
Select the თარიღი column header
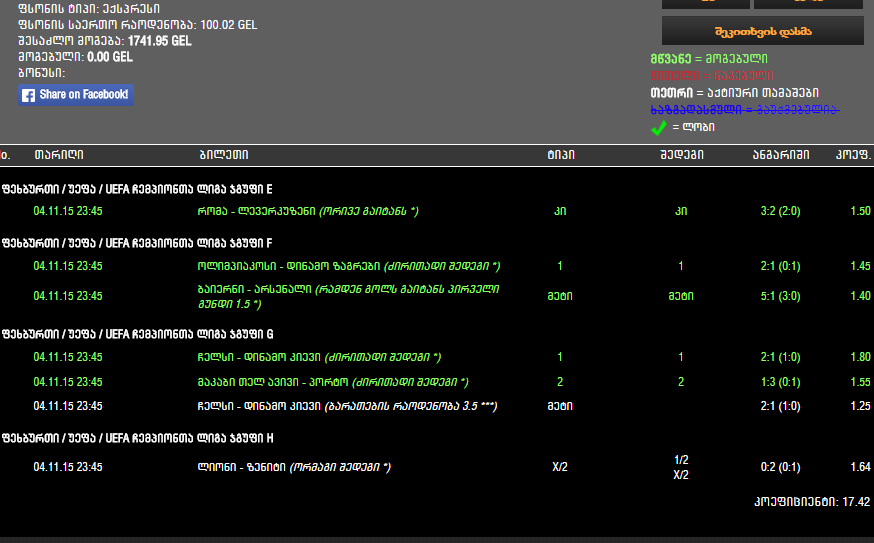pyautogui.click(x=59, y=154)
